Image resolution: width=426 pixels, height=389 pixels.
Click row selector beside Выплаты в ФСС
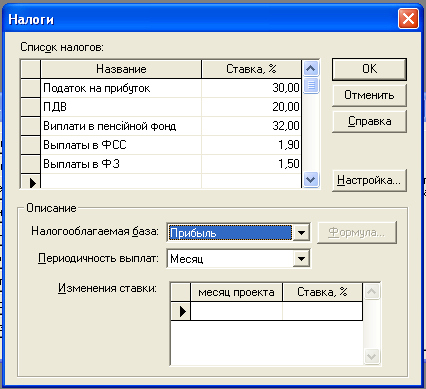click(x=30, y=145)
